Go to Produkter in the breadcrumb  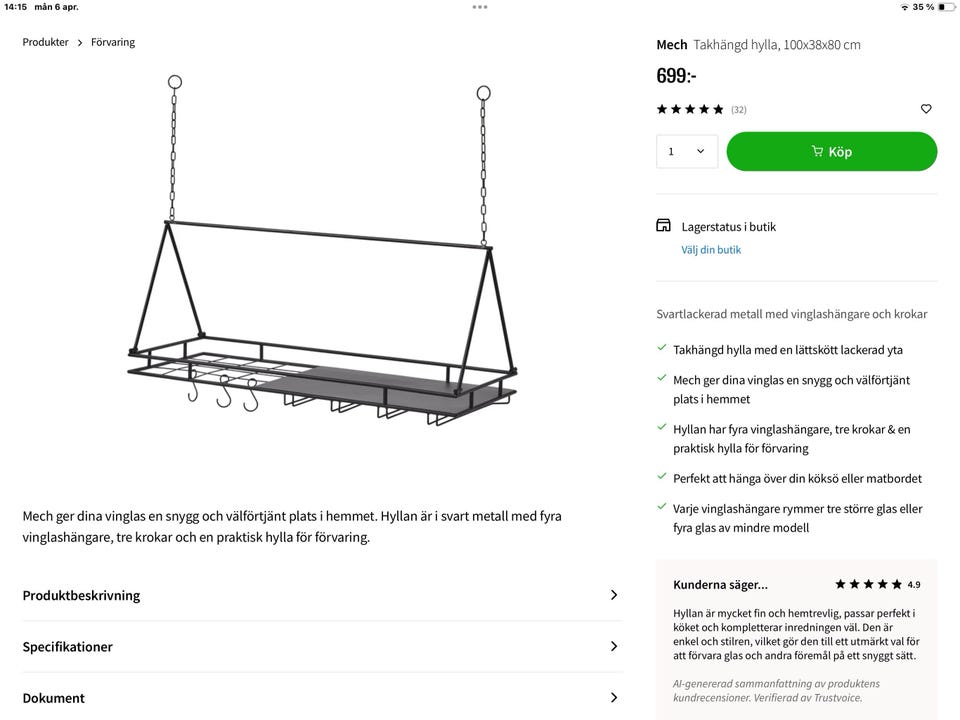tap(46, 42)
